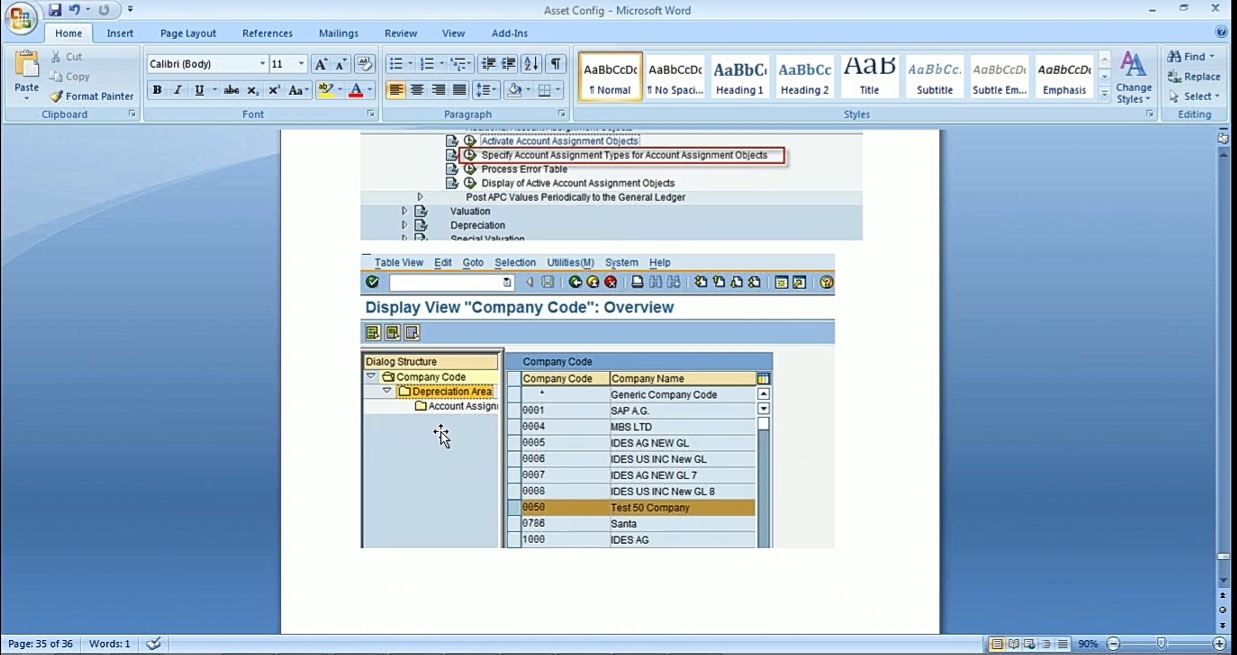Toggle underline formatting
The height and width of the screenshot is (655, 1237).
(199, 90)
